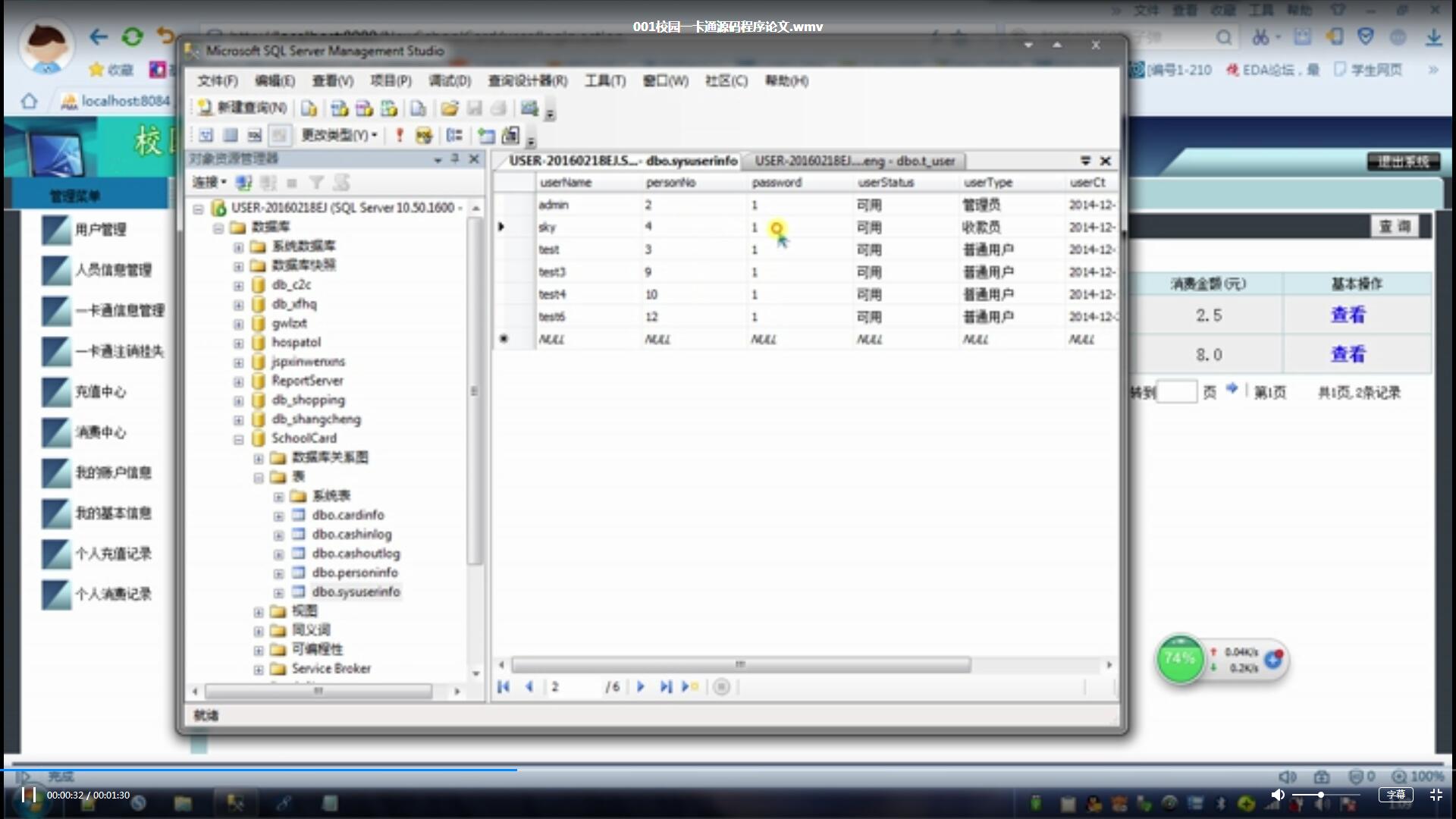1456x819 pixels.
Task: Click the scissors tool icon in browser toolbar
Action: pos(1260,37)
